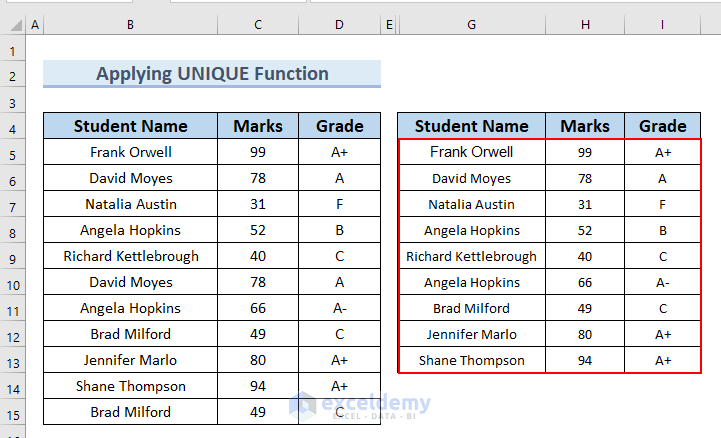This screenshot has width=721, height=438.
Task: Click the cell with marks value 94 in column H
Action: click(585, 360)
